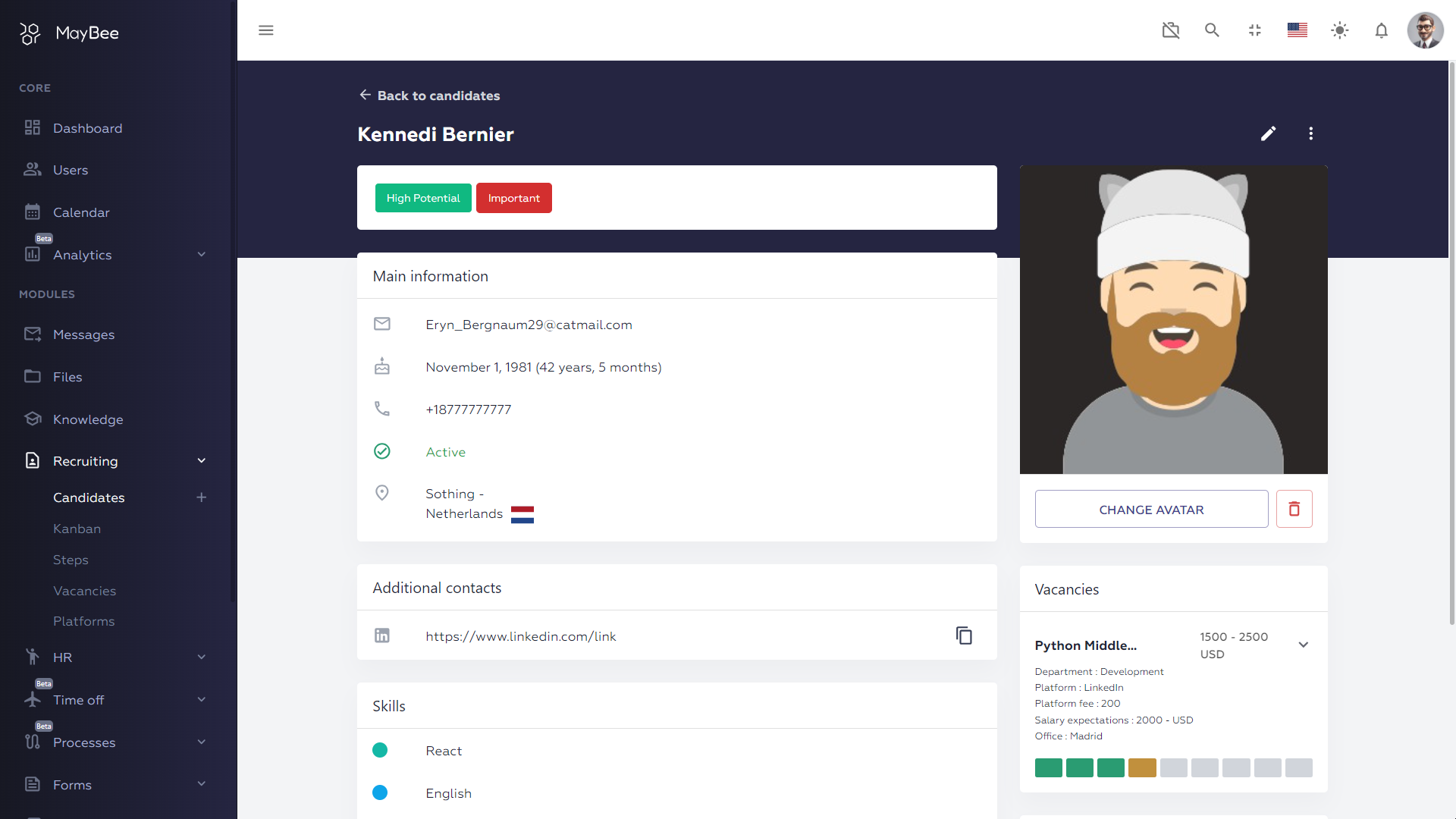Click the phone handset icon
Viewport: 1456px width, 819px height.
point(382,409)
